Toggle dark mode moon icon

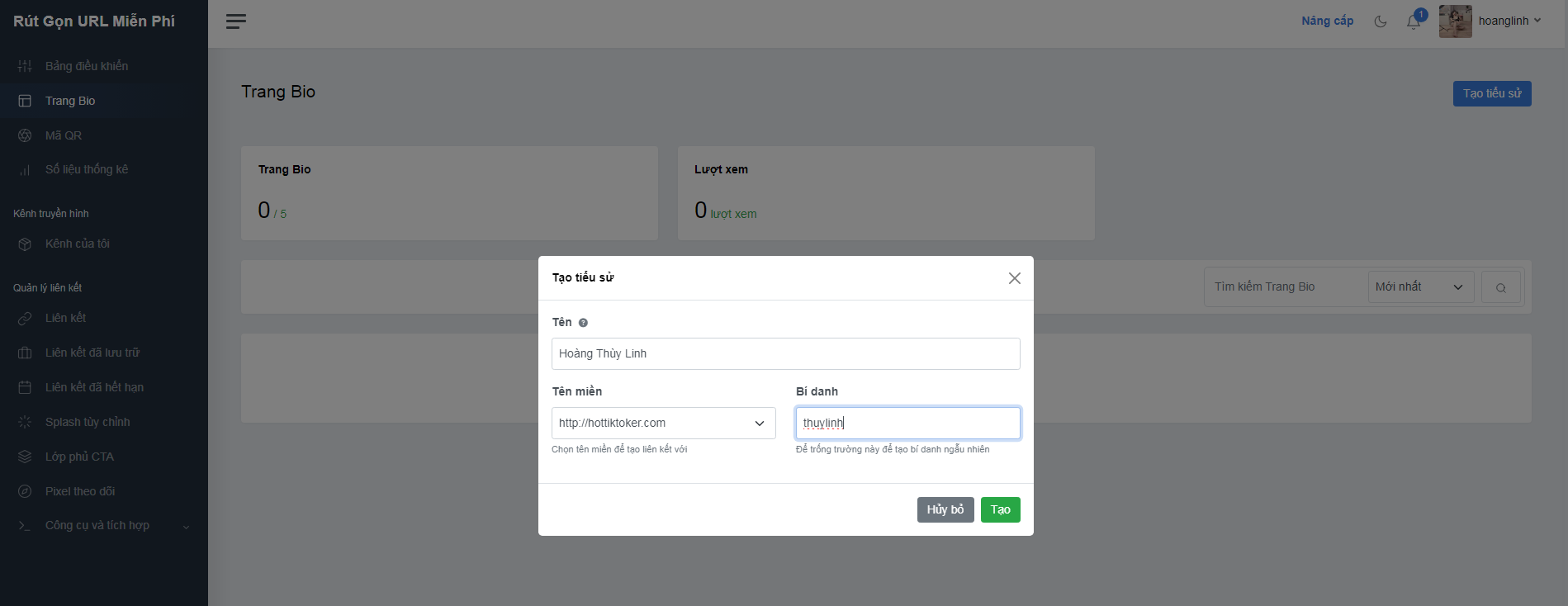click(x=1380, y=21)
